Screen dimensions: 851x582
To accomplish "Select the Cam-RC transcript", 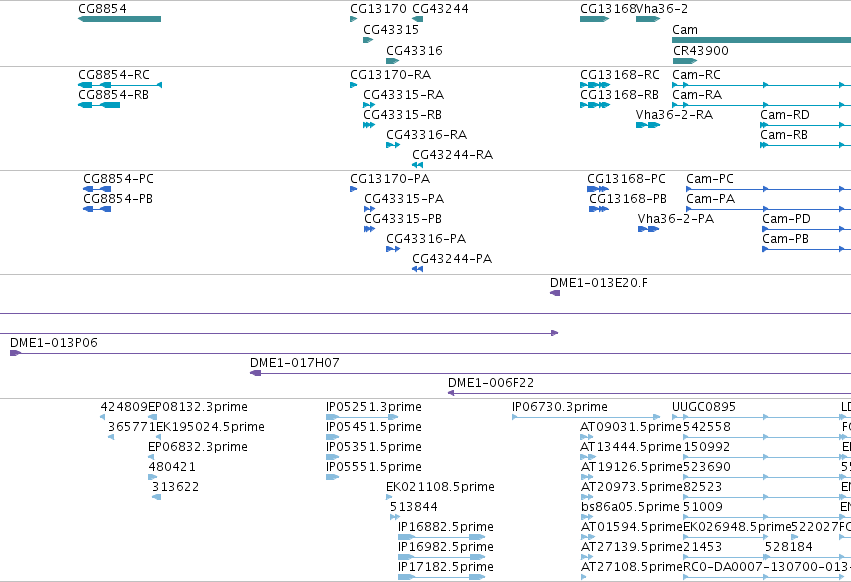I will pyautogui.click(x=761, y=85).
